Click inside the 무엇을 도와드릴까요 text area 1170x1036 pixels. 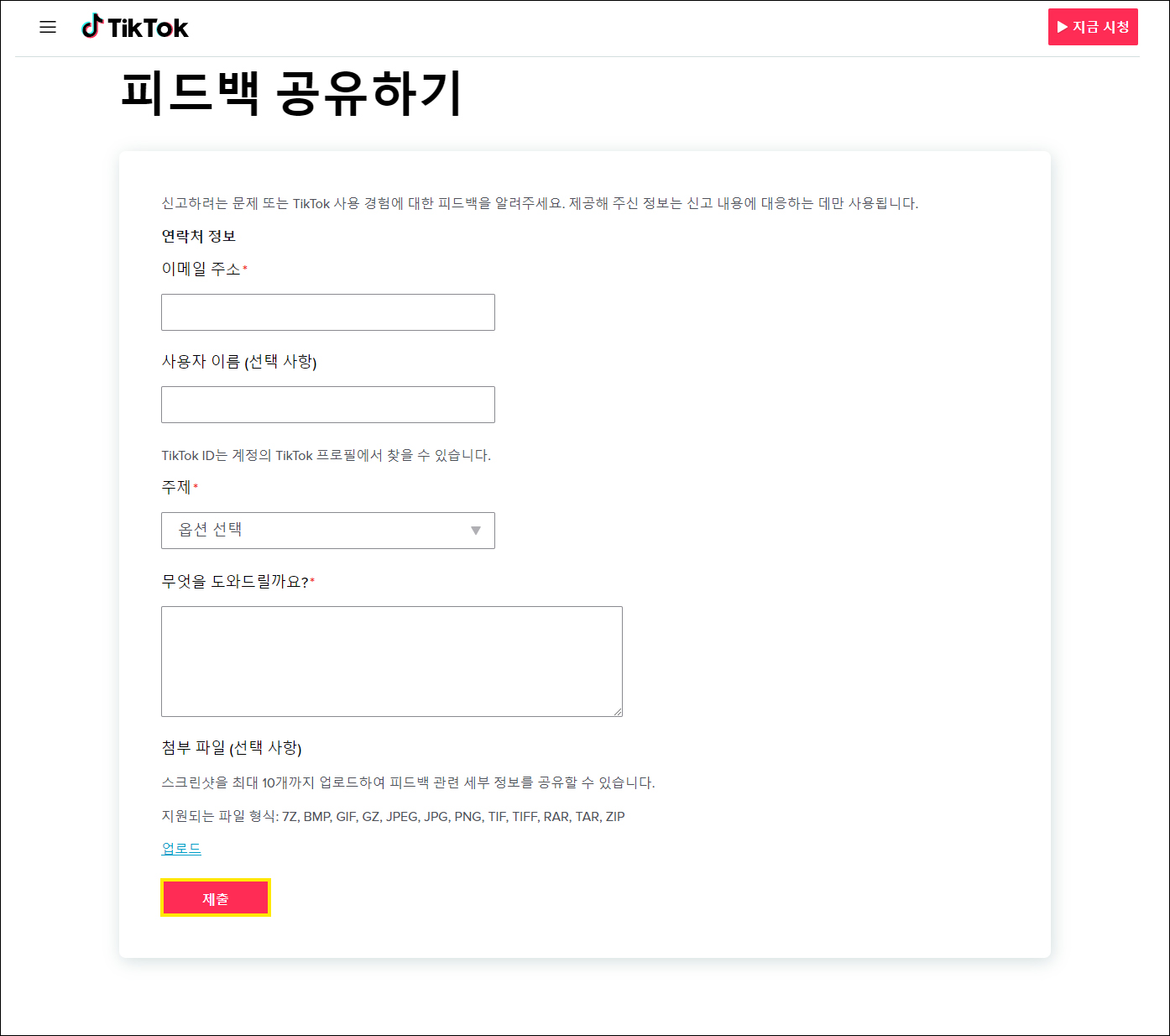coord(392,662)
